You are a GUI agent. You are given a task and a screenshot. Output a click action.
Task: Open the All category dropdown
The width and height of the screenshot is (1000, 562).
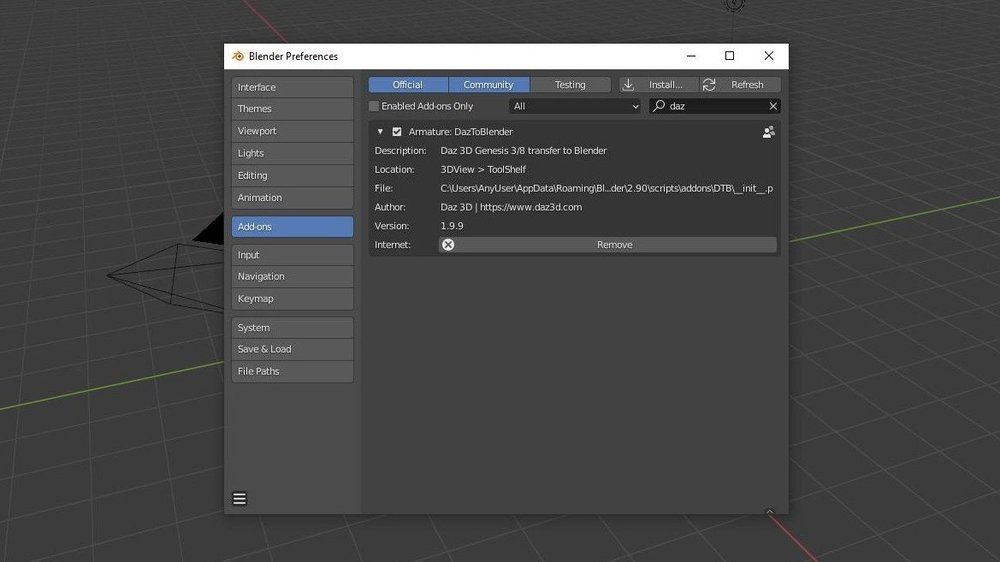pos(575,106)
